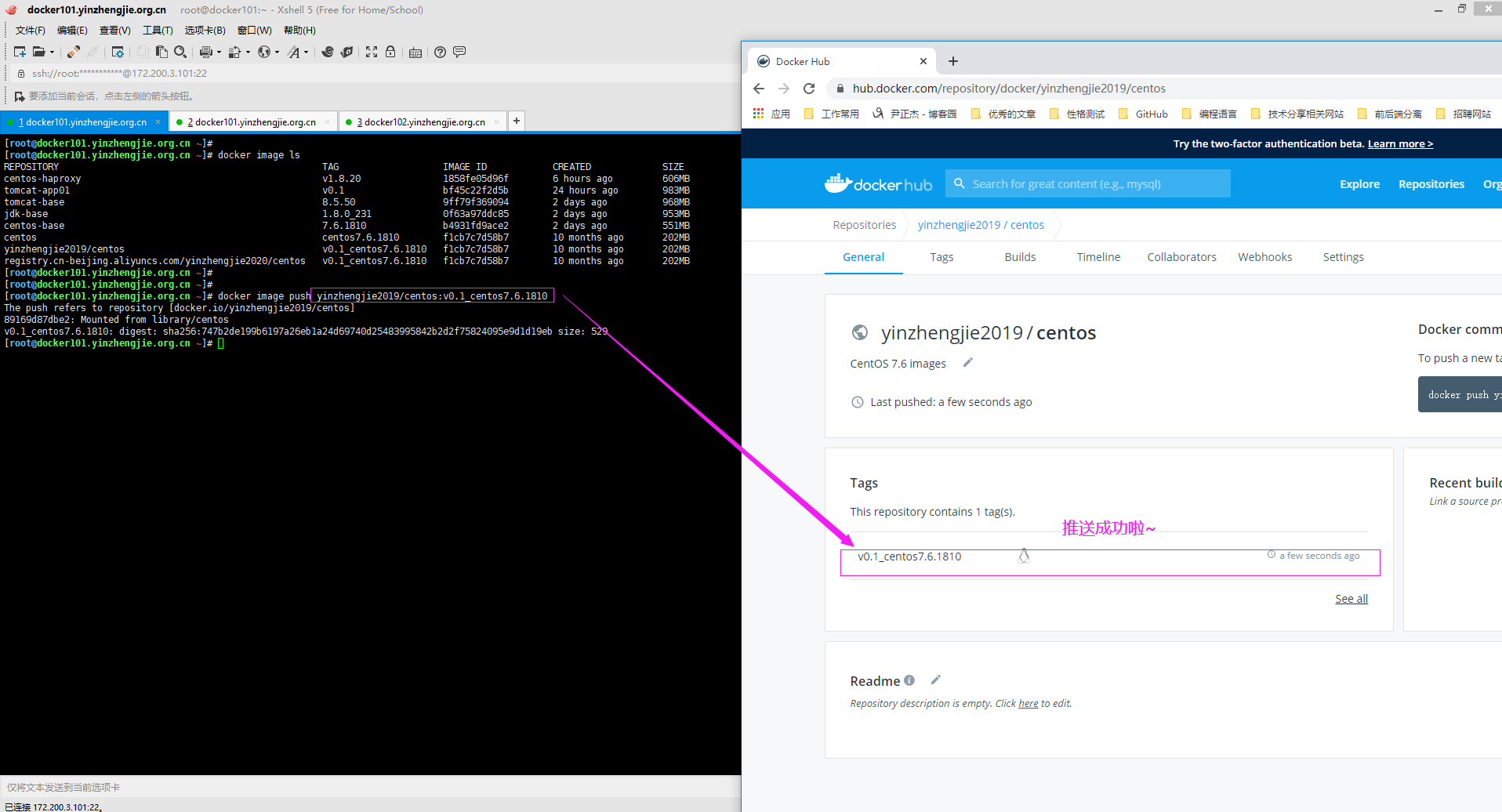Click the Docker Hub search field
The image size is (1502, 812).
coord(1090,183)
